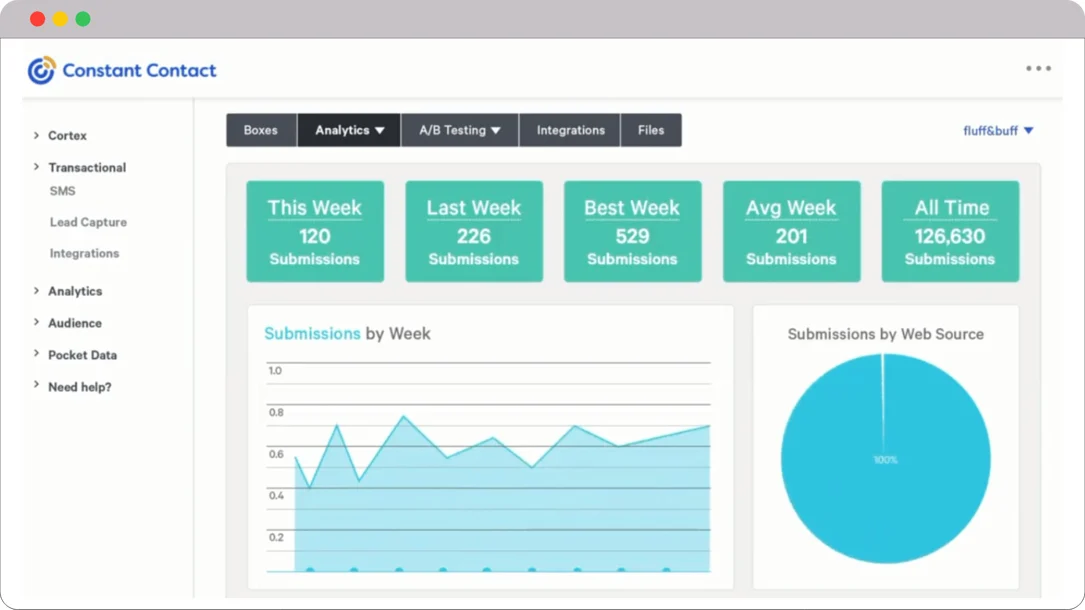This screenshot has height=610, width=1085.
Task: Click the Constant Contact logo icon
Action: [41, 70]
